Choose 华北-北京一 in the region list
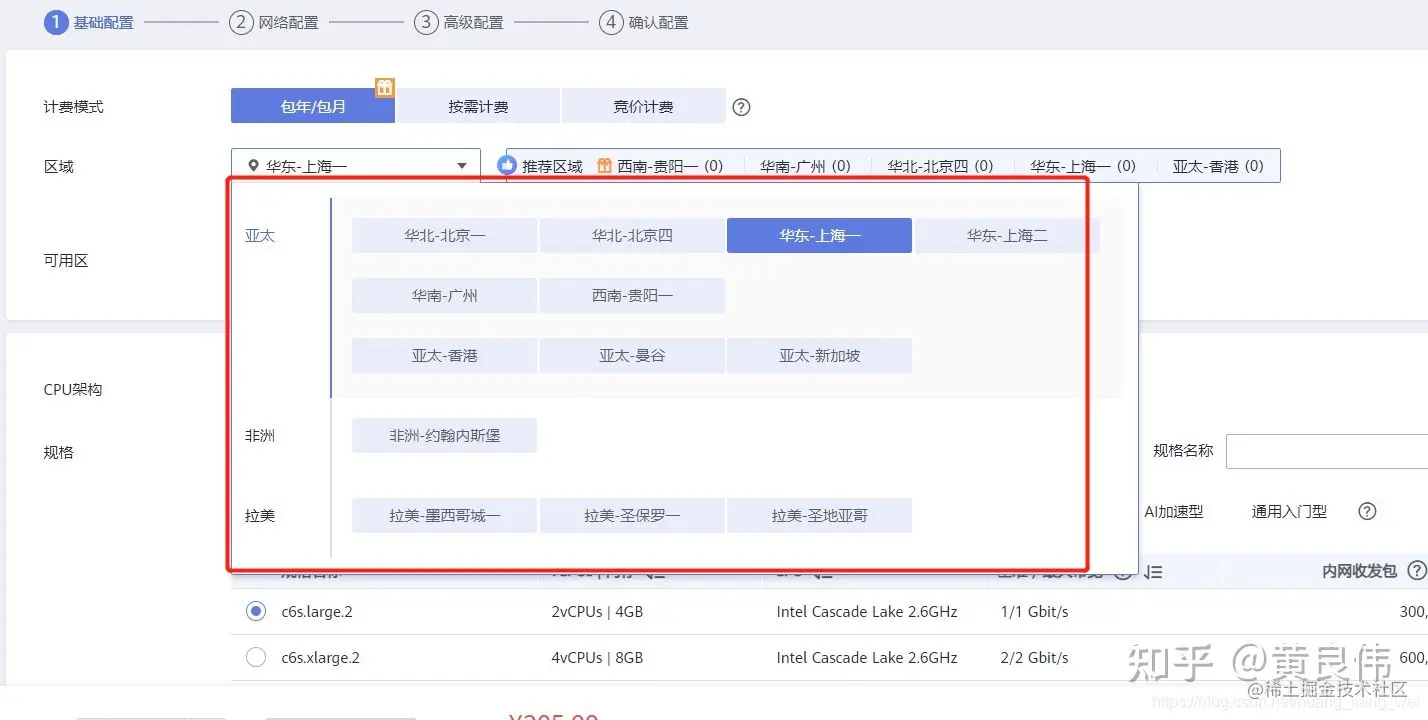1428x720 pixels. coord(444,236)
